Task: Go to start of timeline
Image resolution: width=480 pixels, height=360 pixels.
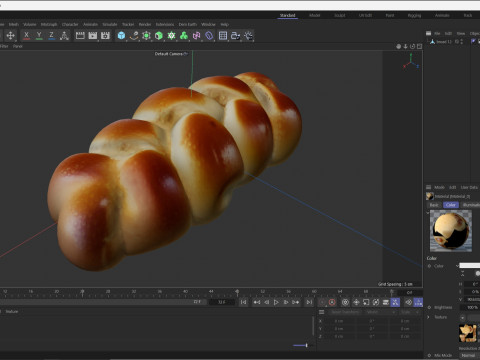Action: coord(243,302)
